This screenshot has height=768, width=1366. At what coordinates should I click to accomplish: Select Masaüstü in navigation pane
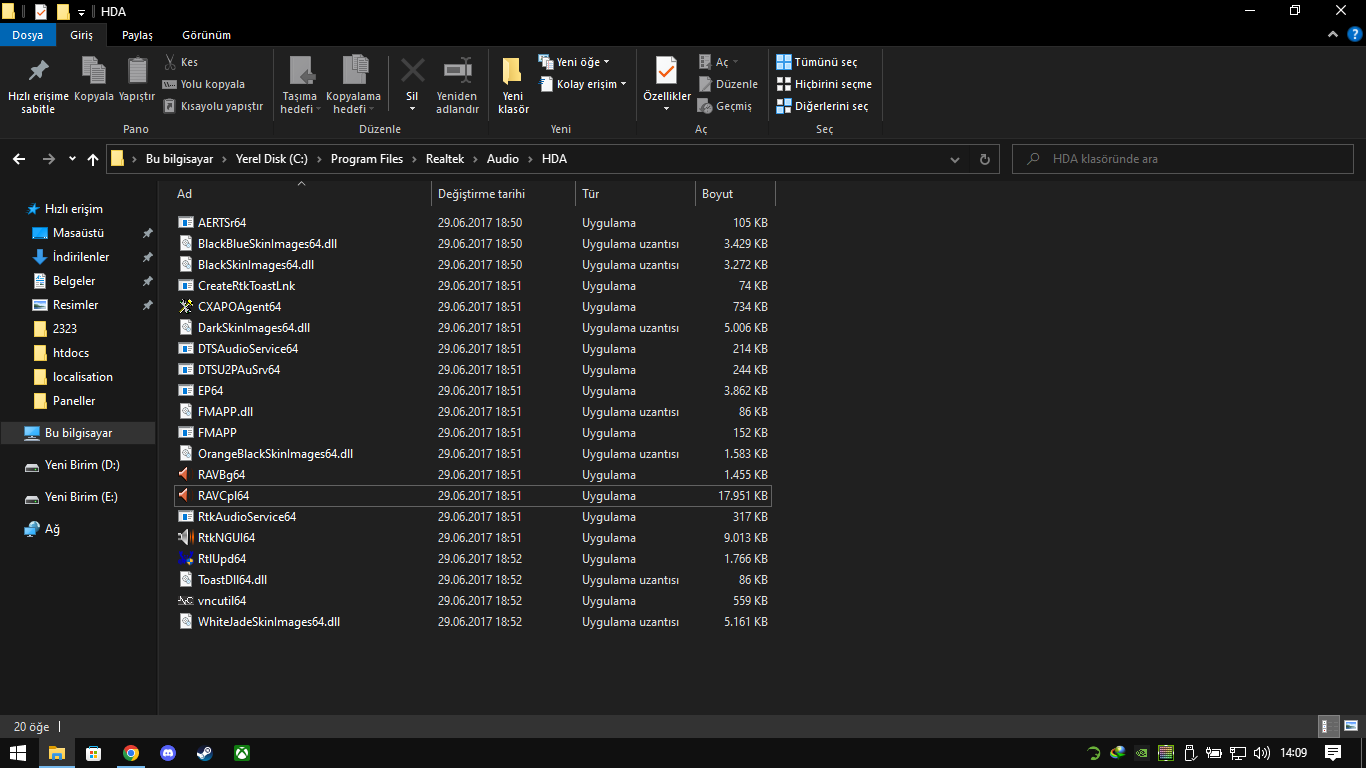[78, 233]
